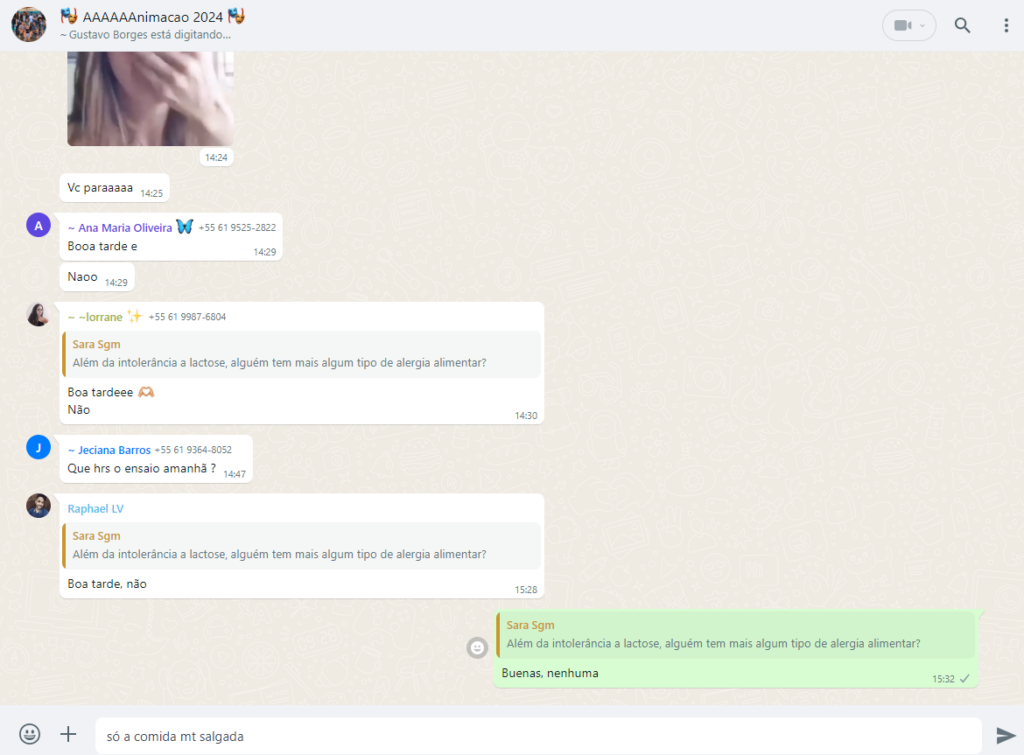Click the blue J avatar of Jeciana Barros
This screenshot has width=1024, height=755.
[39, 447]
